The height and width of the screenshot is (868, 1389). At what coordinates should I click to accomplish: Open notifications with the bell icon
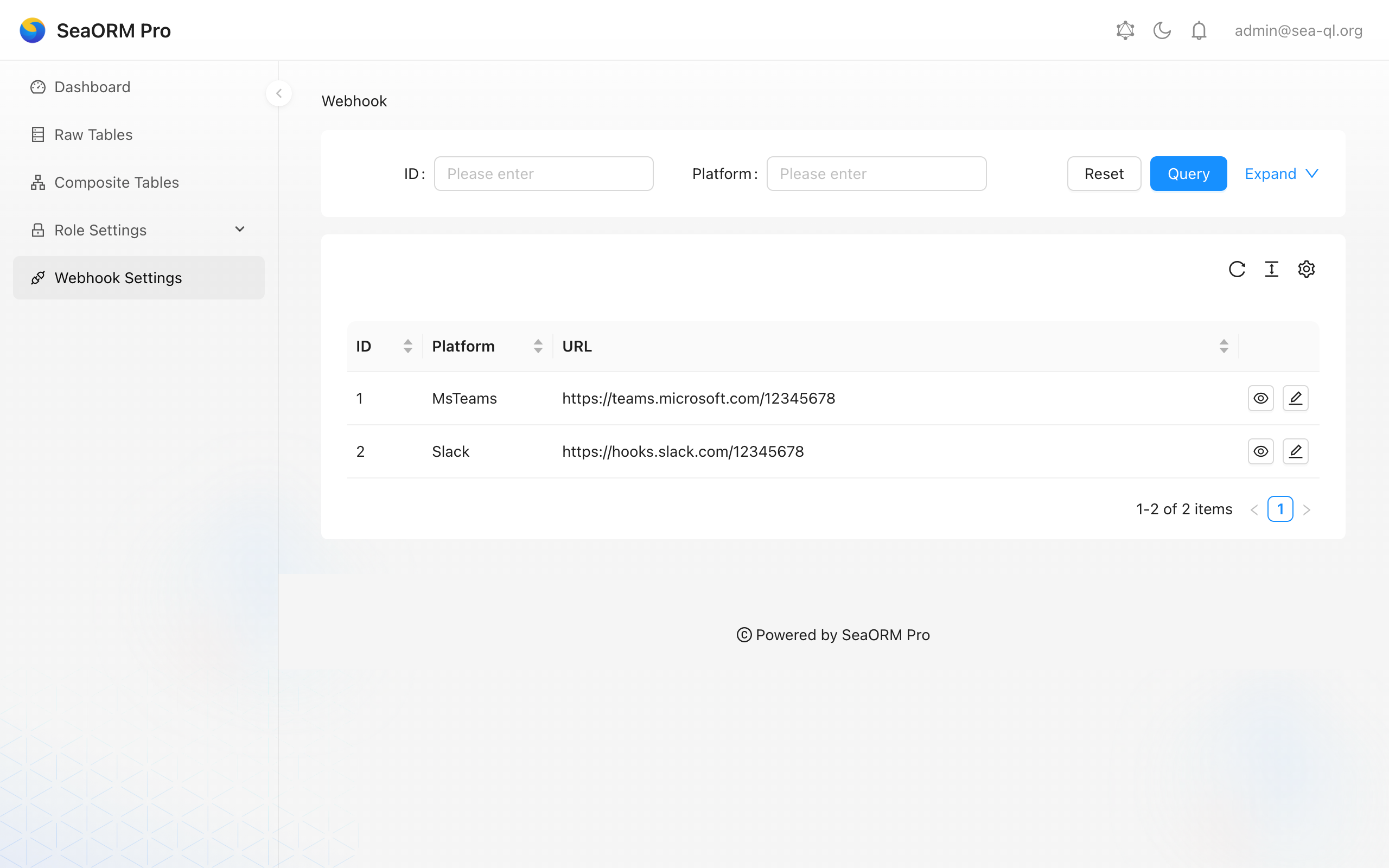pyautogui.click(x=1199, y=30)
